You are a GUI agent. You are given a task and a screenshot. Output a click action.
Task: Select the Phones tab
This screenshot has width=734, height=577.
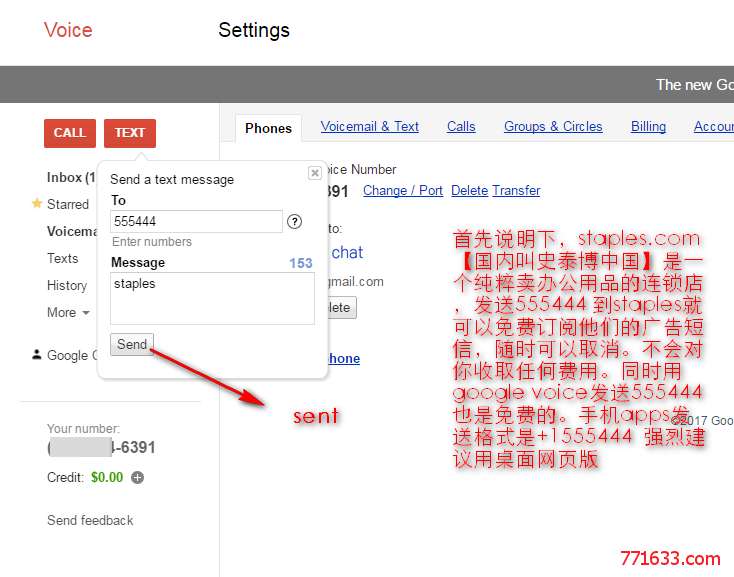click(268, 128)
